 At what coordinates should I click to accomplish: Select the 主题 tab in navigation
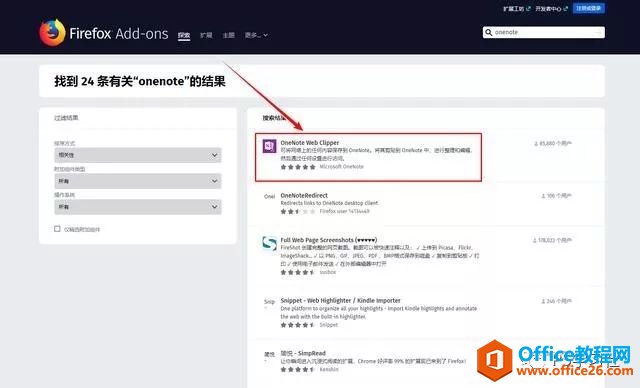(x=229, y=35)
